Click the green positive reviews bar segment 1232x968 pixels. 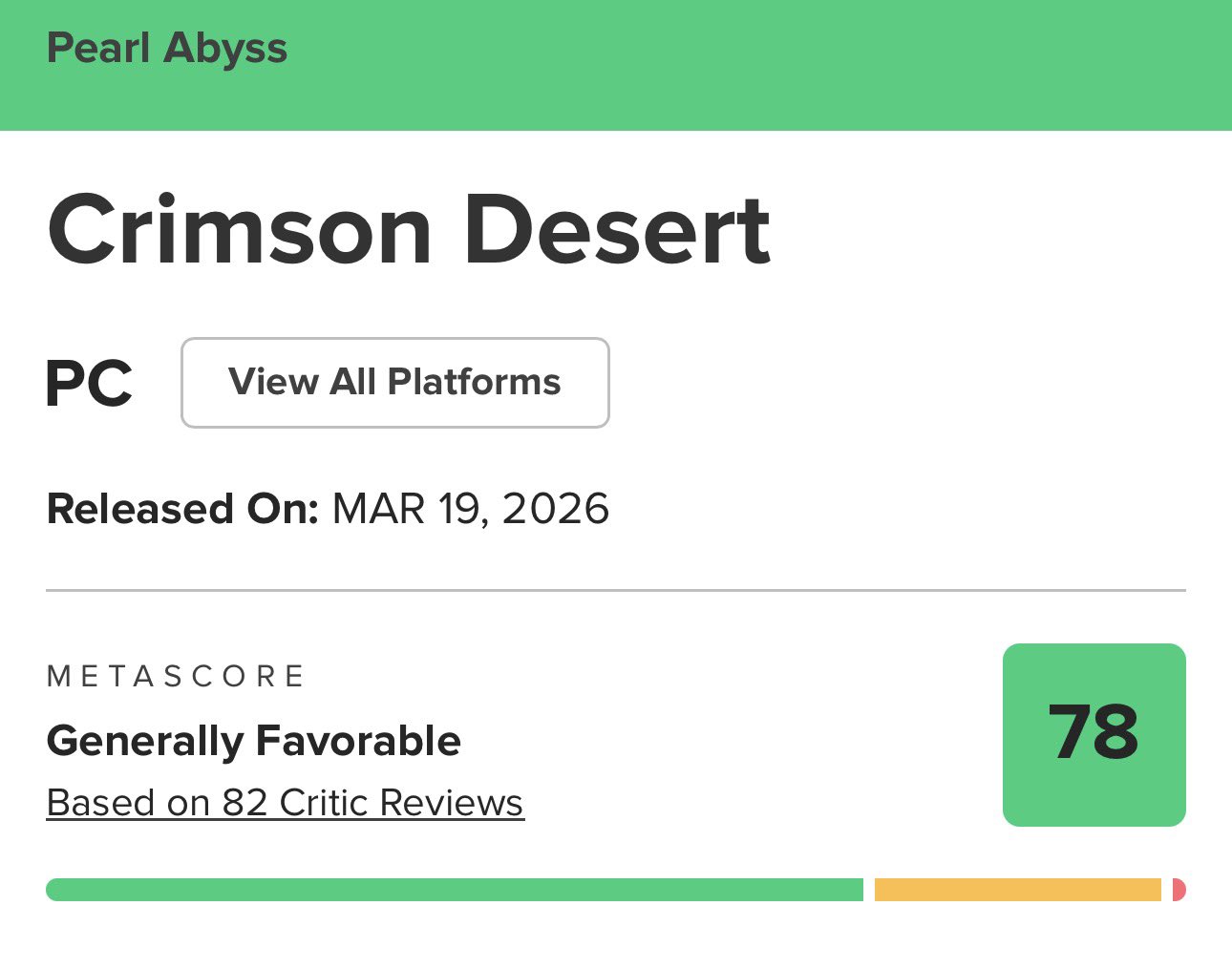pos(454,890)
